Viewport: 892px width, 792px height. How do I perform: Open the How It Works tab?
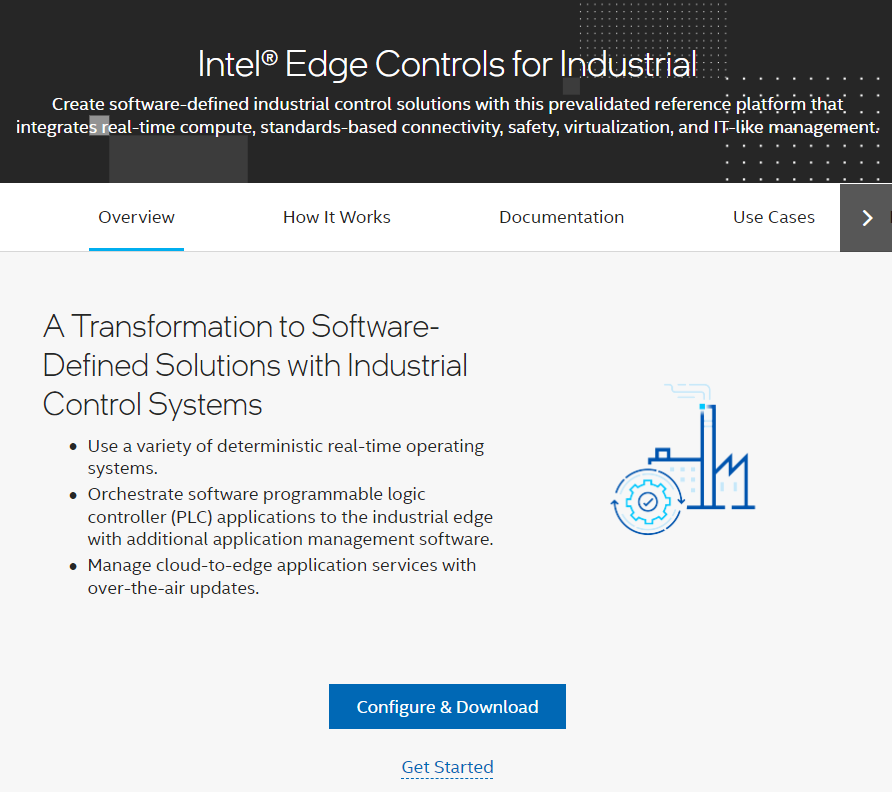click(x=336, y=217)
